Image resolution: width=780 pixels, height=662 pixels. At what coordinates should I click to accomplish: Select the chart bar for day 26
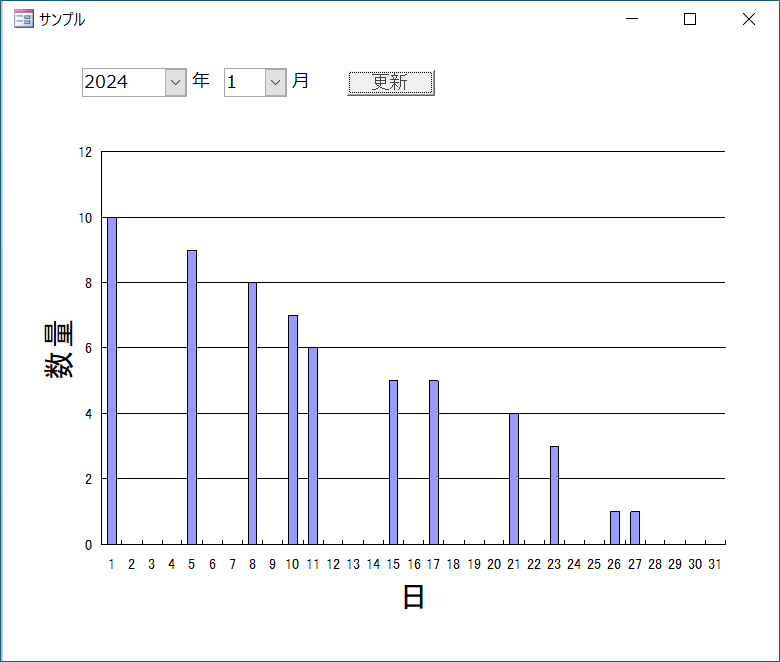click(x=615, y=528)
